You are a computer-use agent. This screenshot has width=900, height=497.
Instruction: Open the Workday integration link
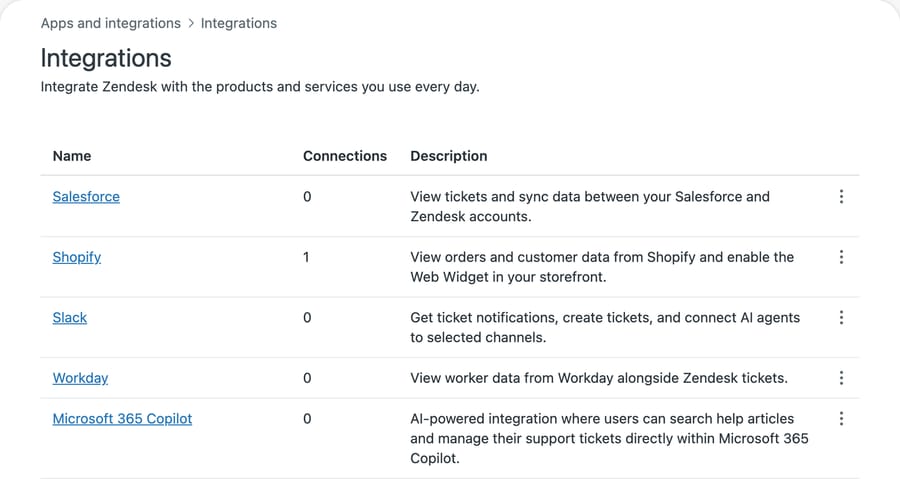point(80,378)
